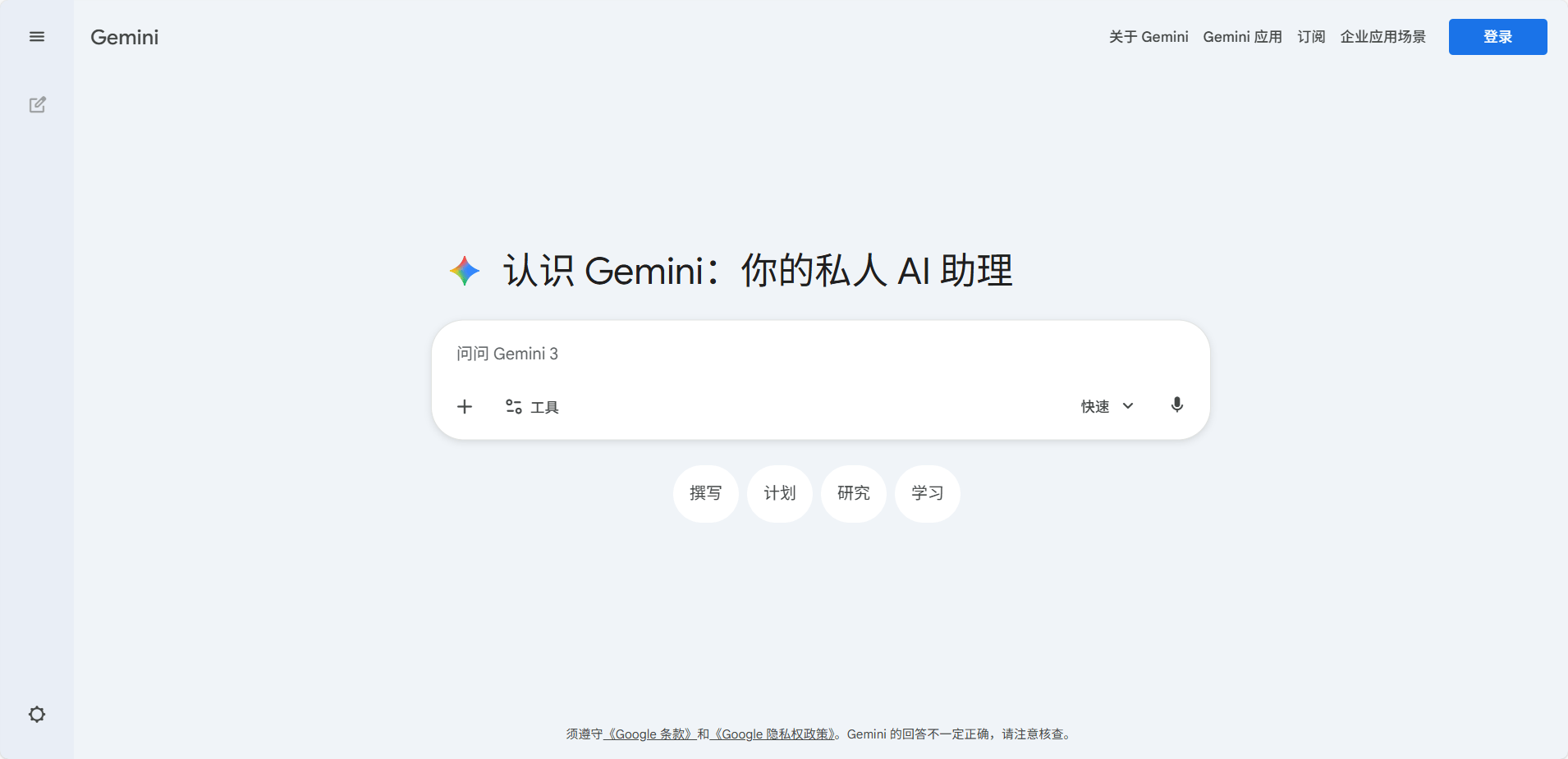Click the Gemini wordmark logo
1568x759 pixels.
pyautogui.click(x=125, y=37)
